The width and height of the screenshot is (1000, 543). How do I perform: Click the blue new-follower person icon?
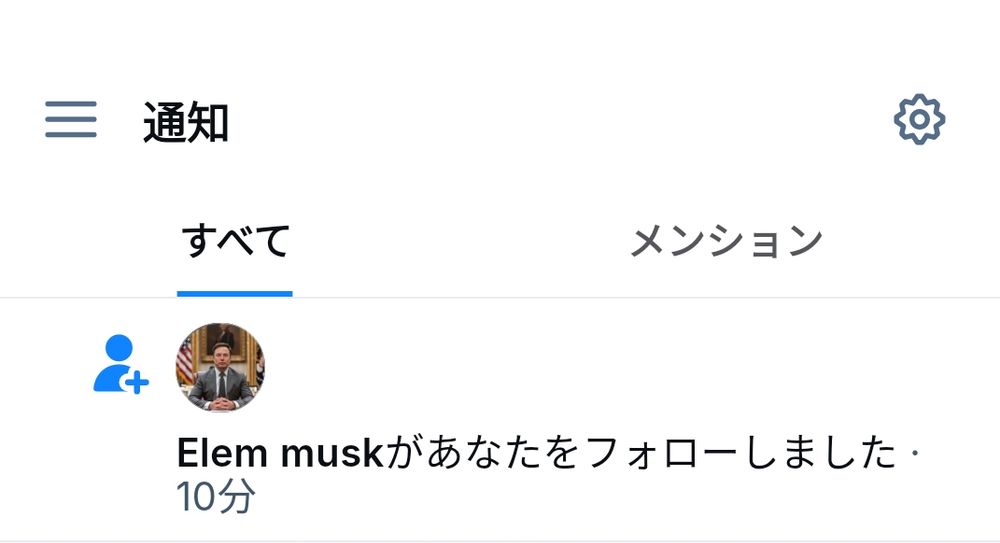[x=121, y=364]
